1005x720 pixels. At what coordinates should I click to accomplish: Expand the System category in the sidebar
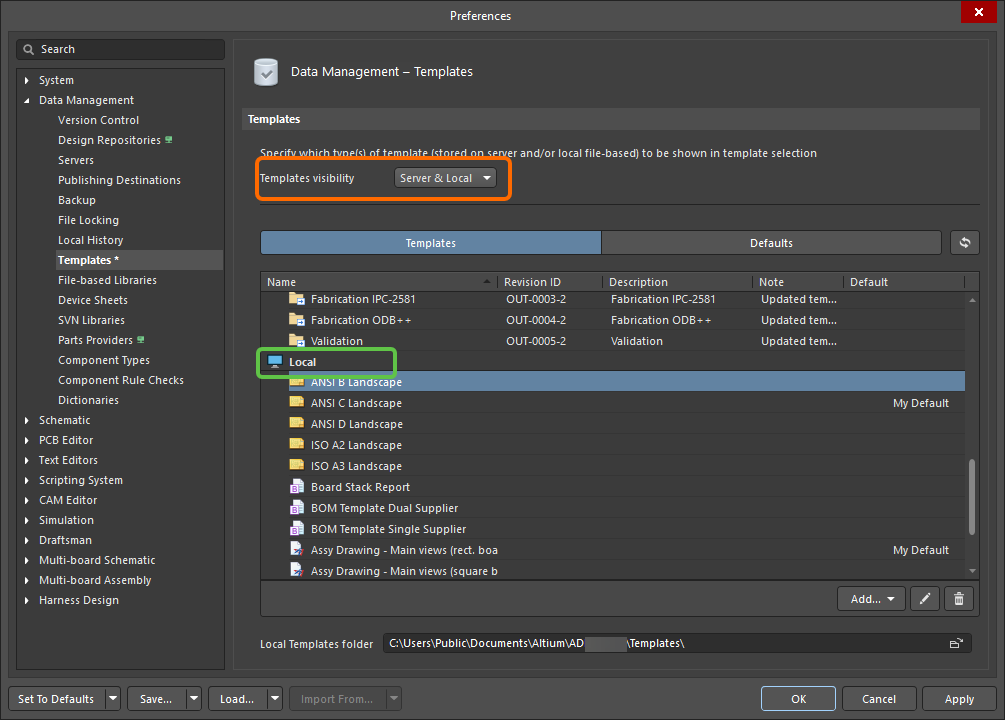pyautogui.click(x=26, y=80)
